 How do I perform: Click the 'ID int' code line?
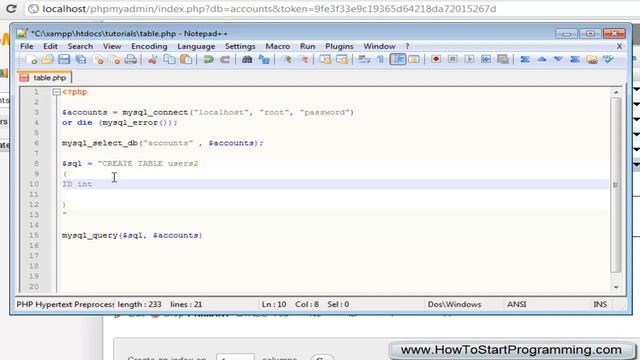coord(77,184)
